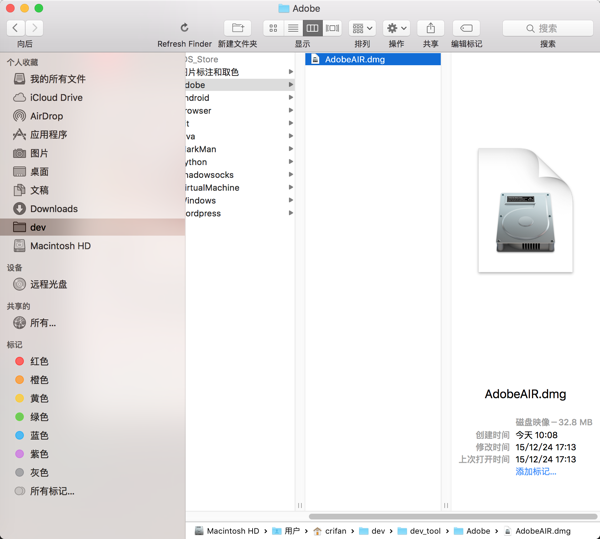Open 所有... shared item in sidebar
Viewport: 600px width, 539px height.
pos(92,323)
